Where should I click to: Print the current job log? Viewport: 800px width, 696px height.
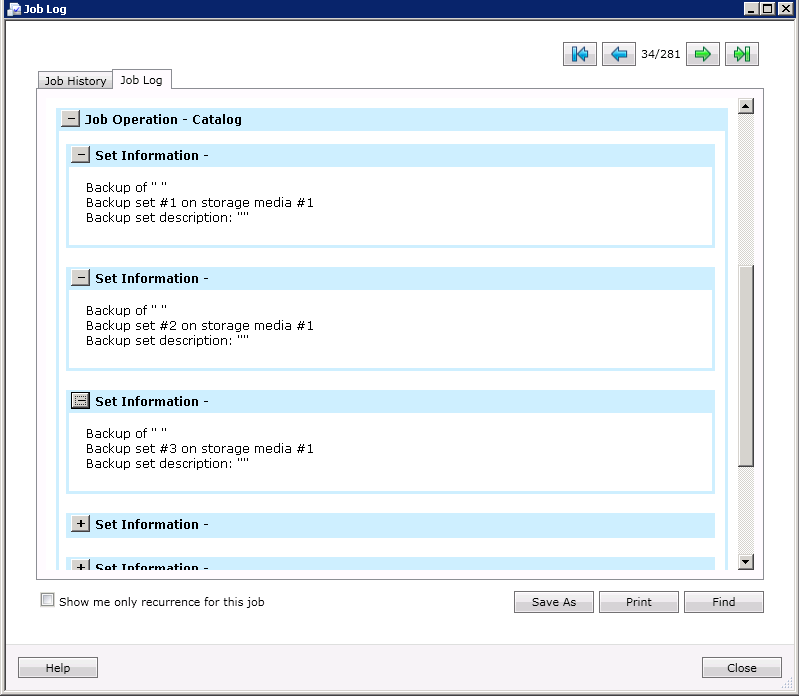click(638, 602)
